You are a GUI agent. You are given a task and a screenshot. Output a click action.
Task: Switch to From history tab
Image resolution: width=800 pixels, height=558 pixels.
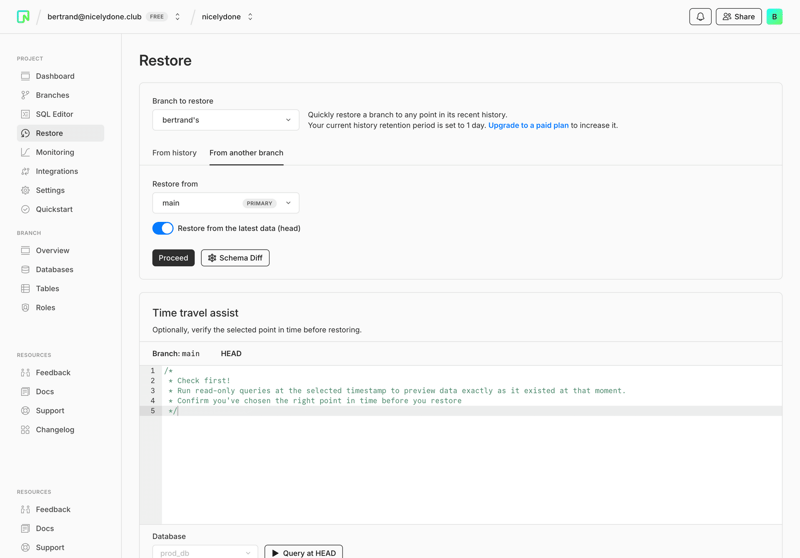(174, 153)
